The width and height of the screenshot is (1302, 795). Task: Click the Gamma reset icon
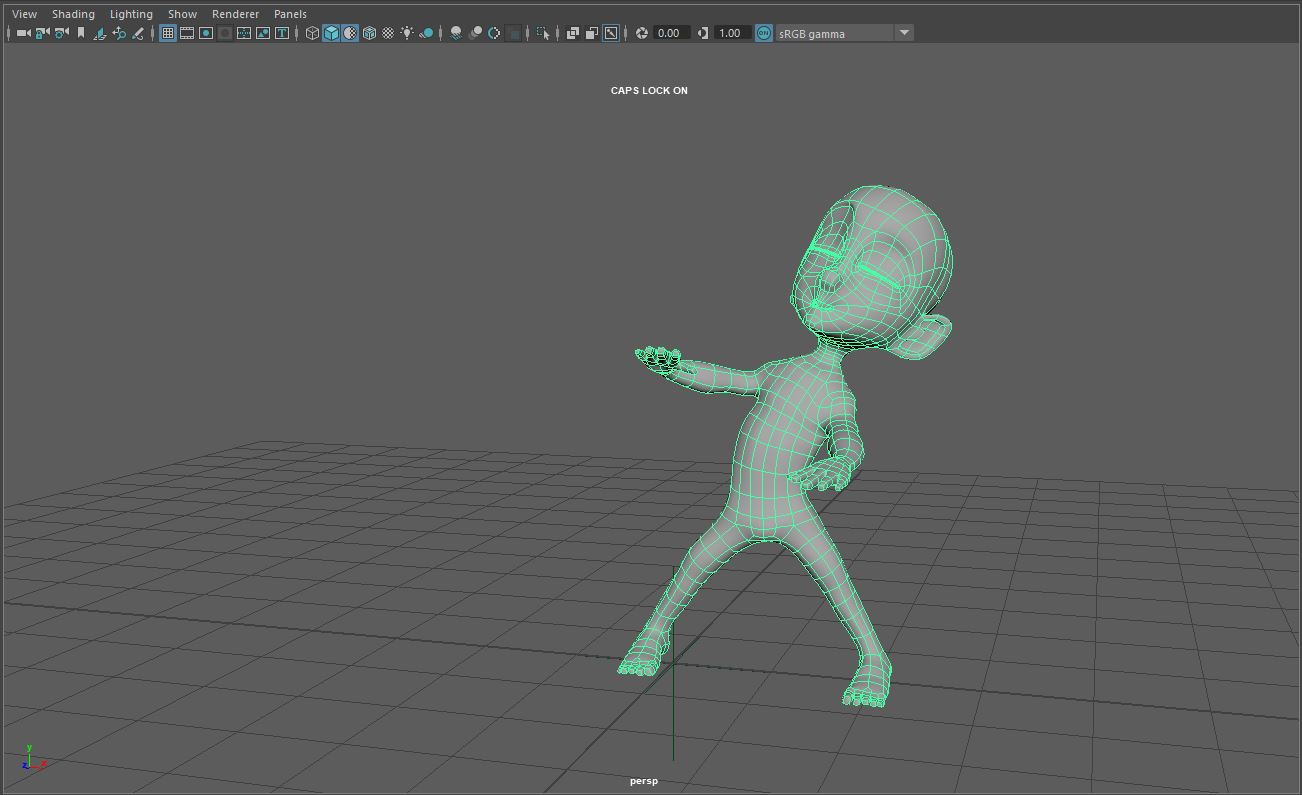pyautogui.click(x=703, y=33)
